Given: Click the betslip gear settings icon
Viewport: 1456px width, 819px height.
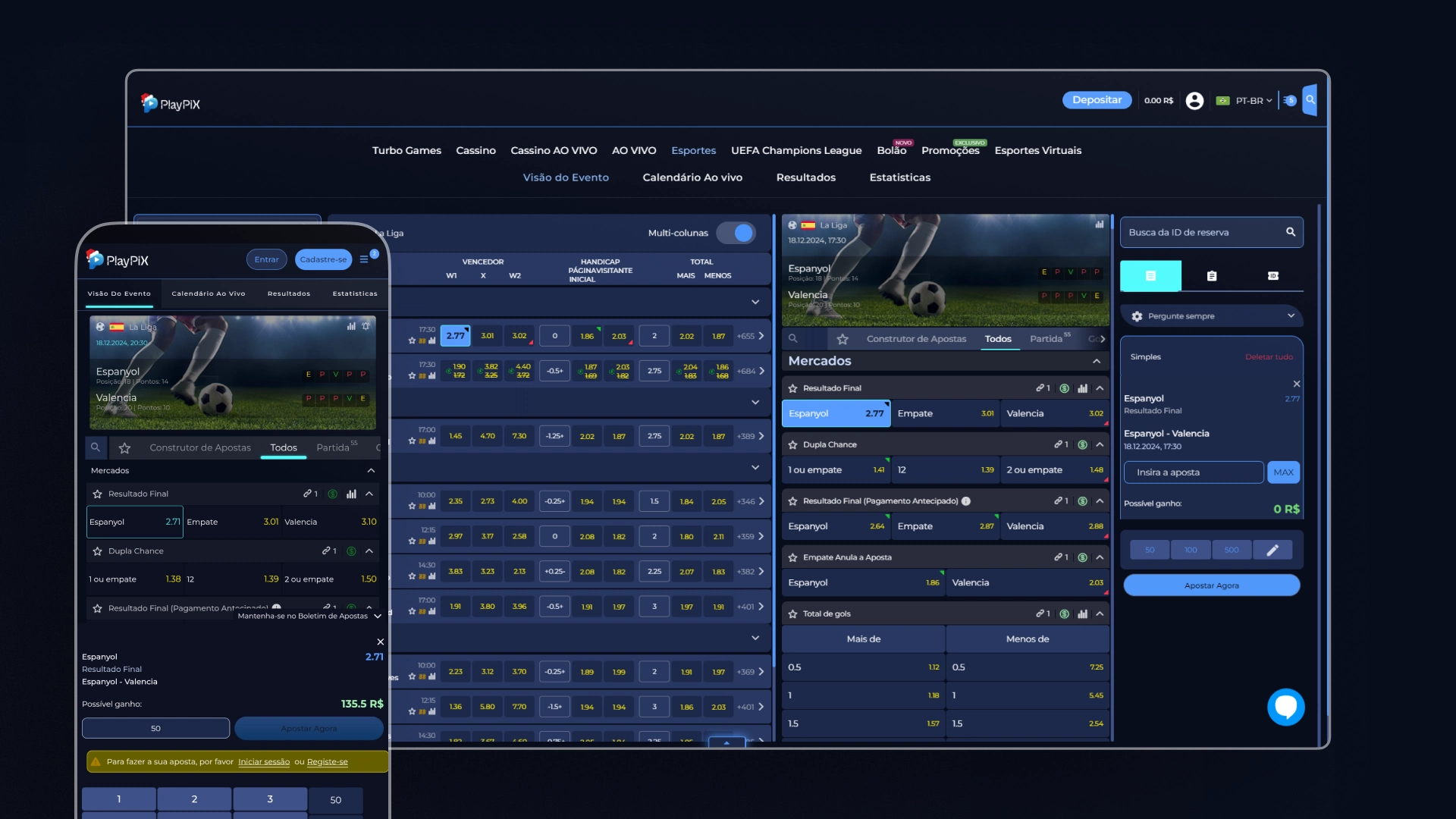Looking at the screenshot, I should (1137, 316).
